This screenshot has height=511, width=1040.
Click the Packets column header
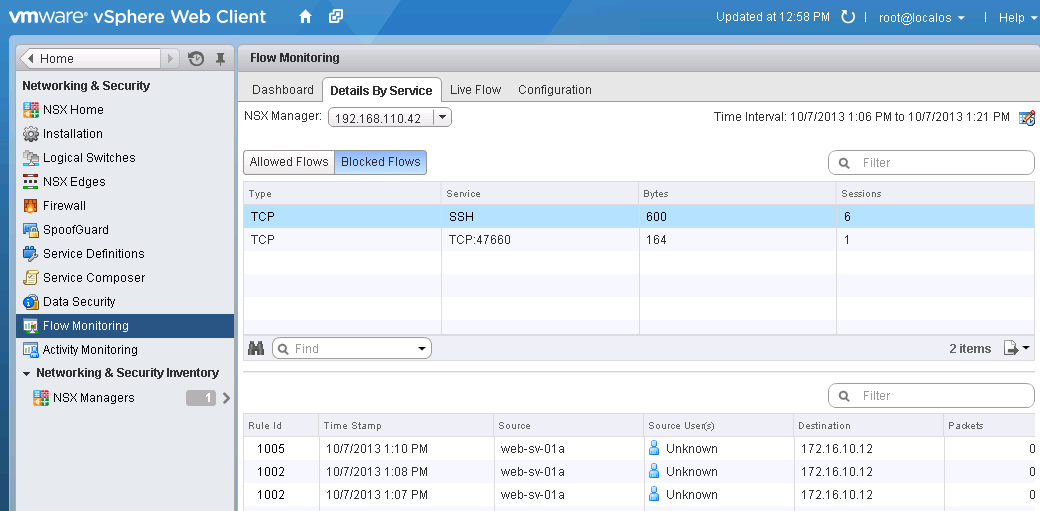tap(989, 425)
